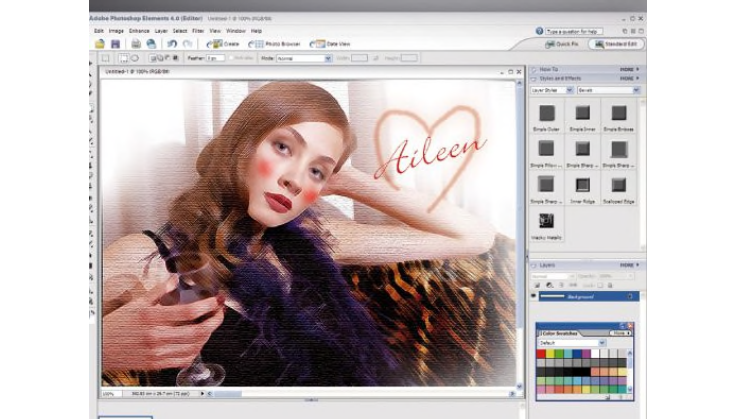Open the layer Opacity dropdown
Image resolution: width=746 pixels, height=419 pixels.
point(616,276)
